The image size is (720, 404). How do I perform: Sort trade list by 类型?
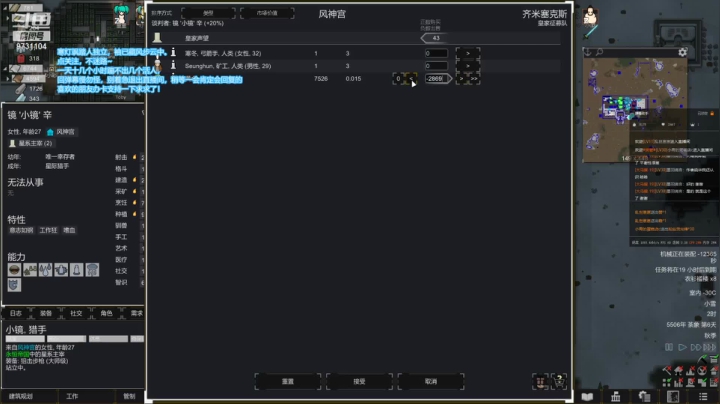[208, 13]
